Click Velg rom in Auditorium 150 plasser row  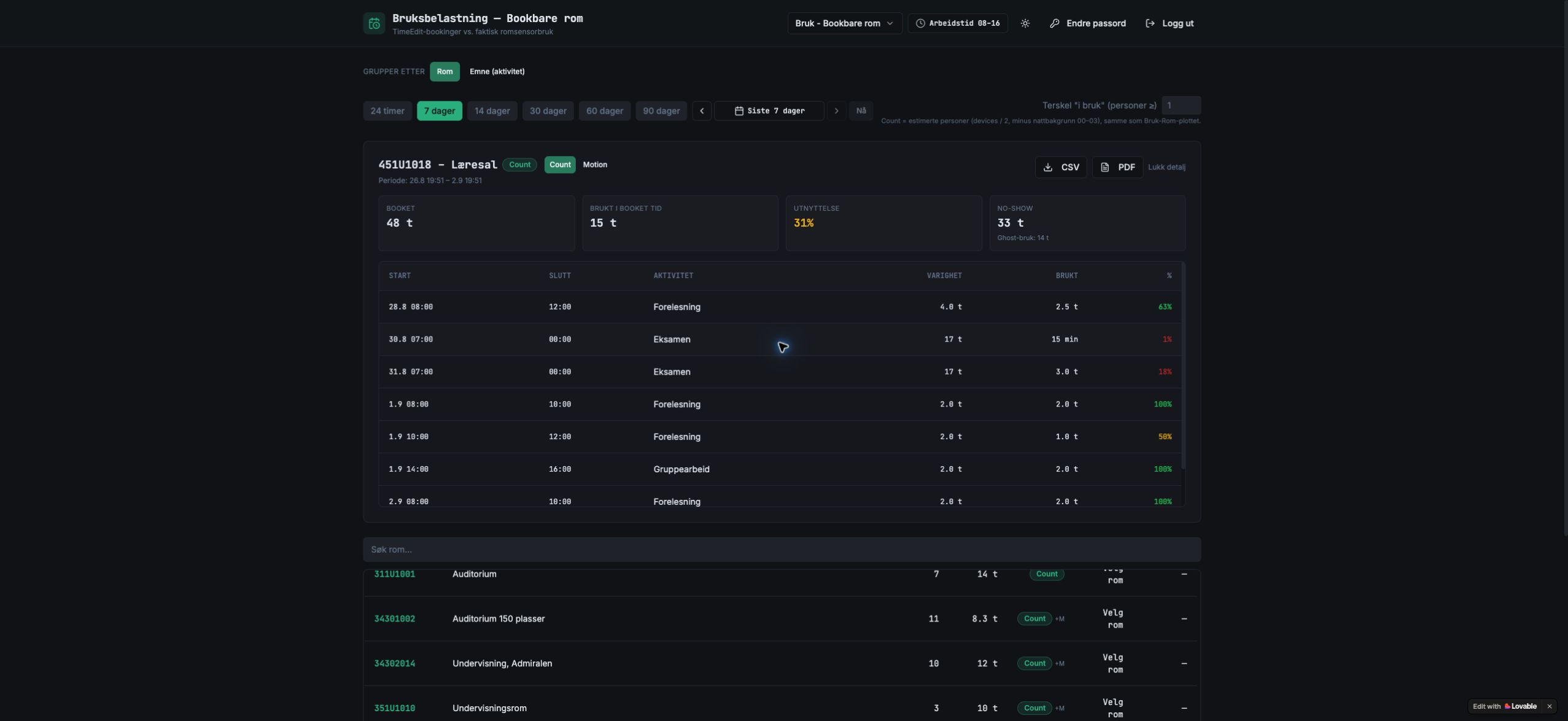coord(1112,619)
